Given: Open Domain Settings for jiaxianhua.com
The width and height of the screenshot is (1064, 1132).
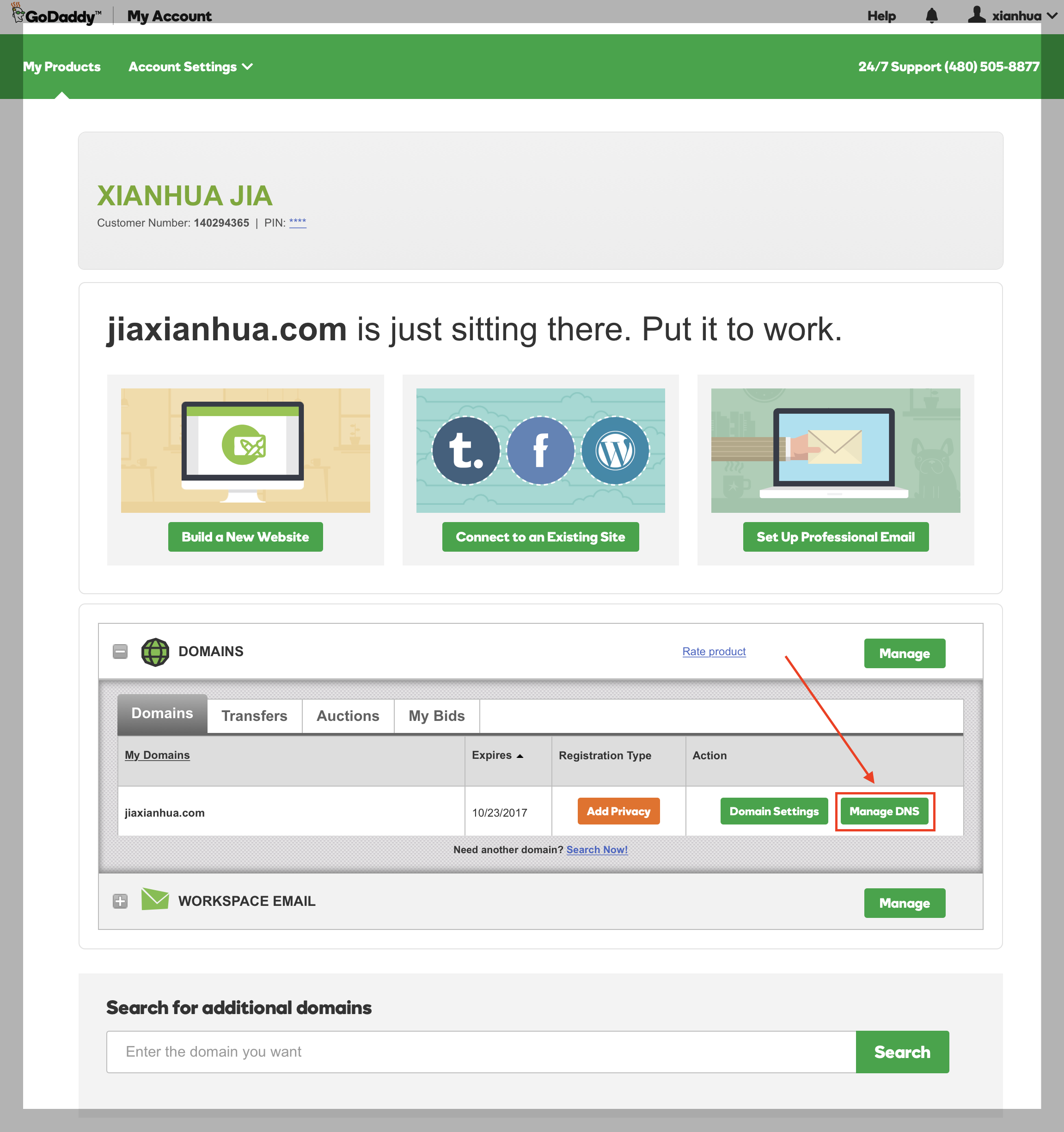Looking at the screenshot, I should tap(774, 811).
